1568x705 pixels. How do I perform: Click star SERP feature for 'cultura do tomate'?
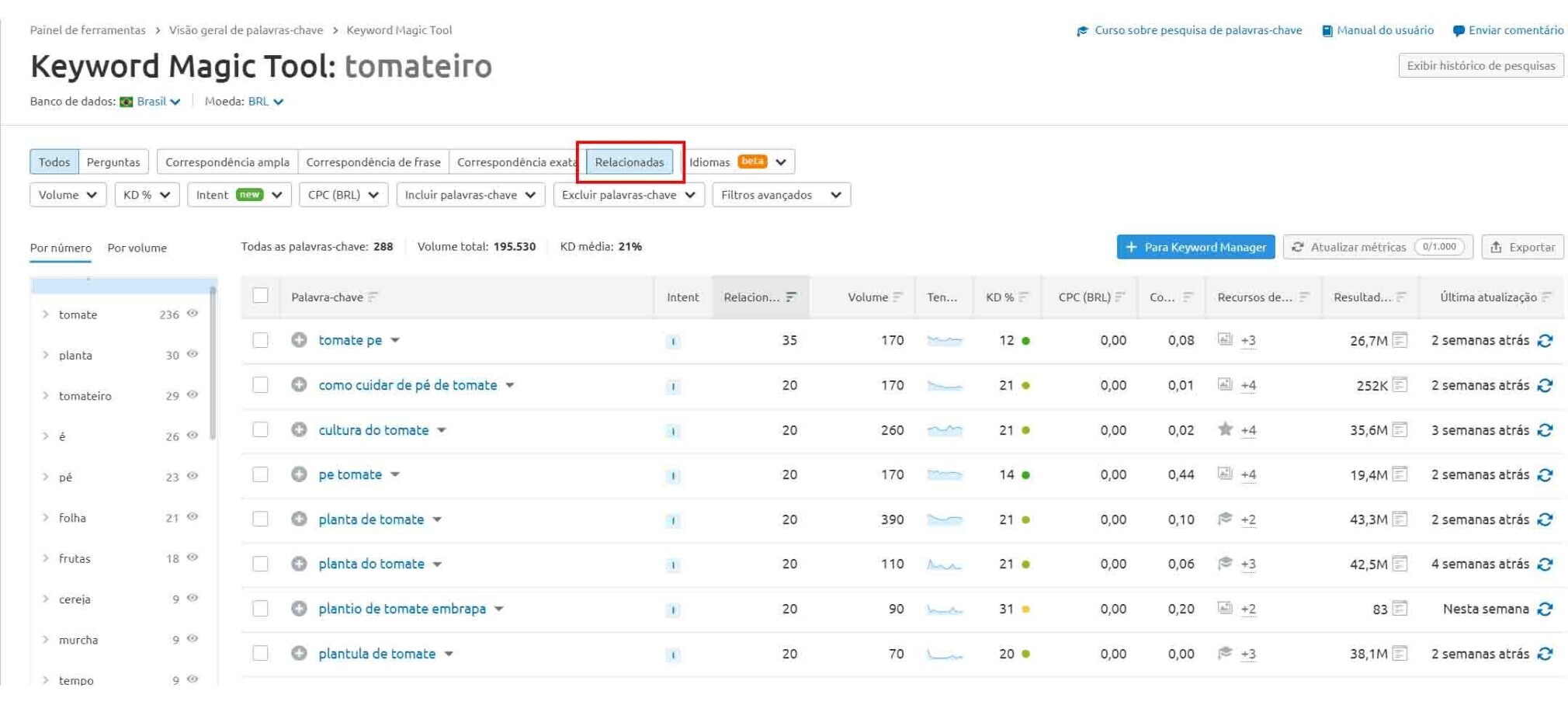point(1225,429)
